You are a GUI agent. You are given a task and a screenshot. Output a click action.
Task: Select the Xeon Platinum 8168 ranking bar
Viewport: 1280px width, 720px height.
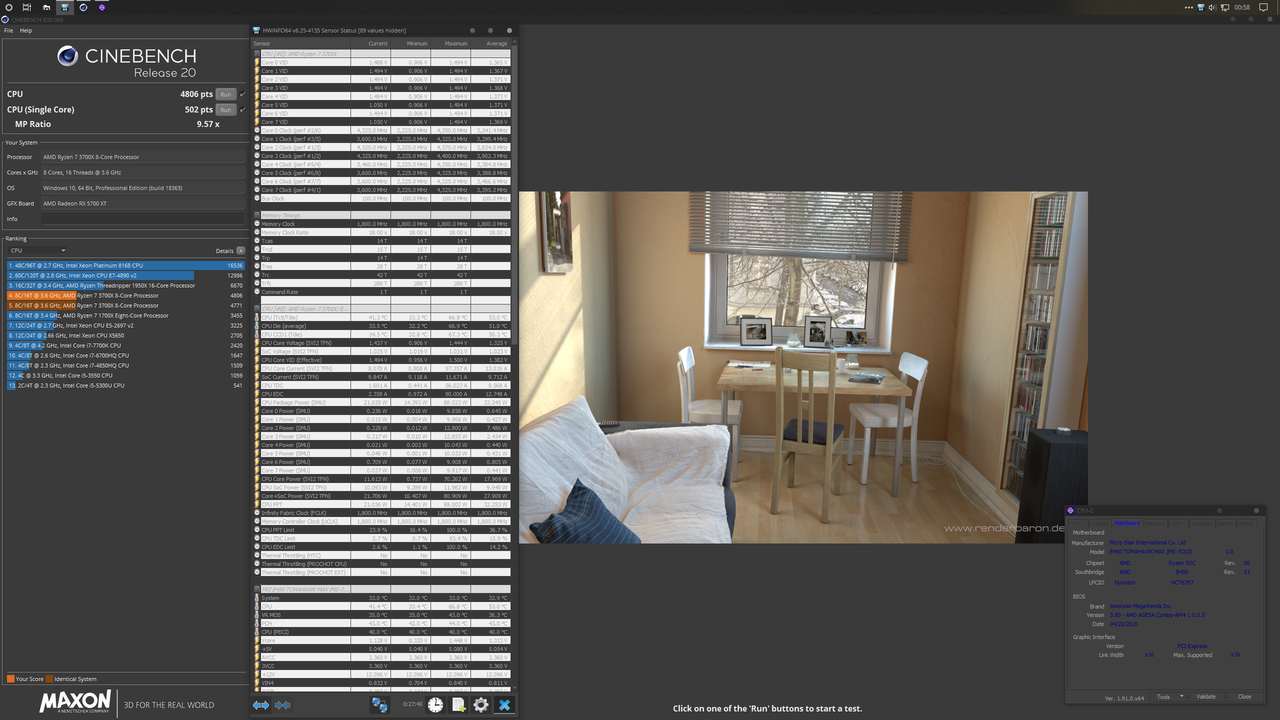point(125,266)
